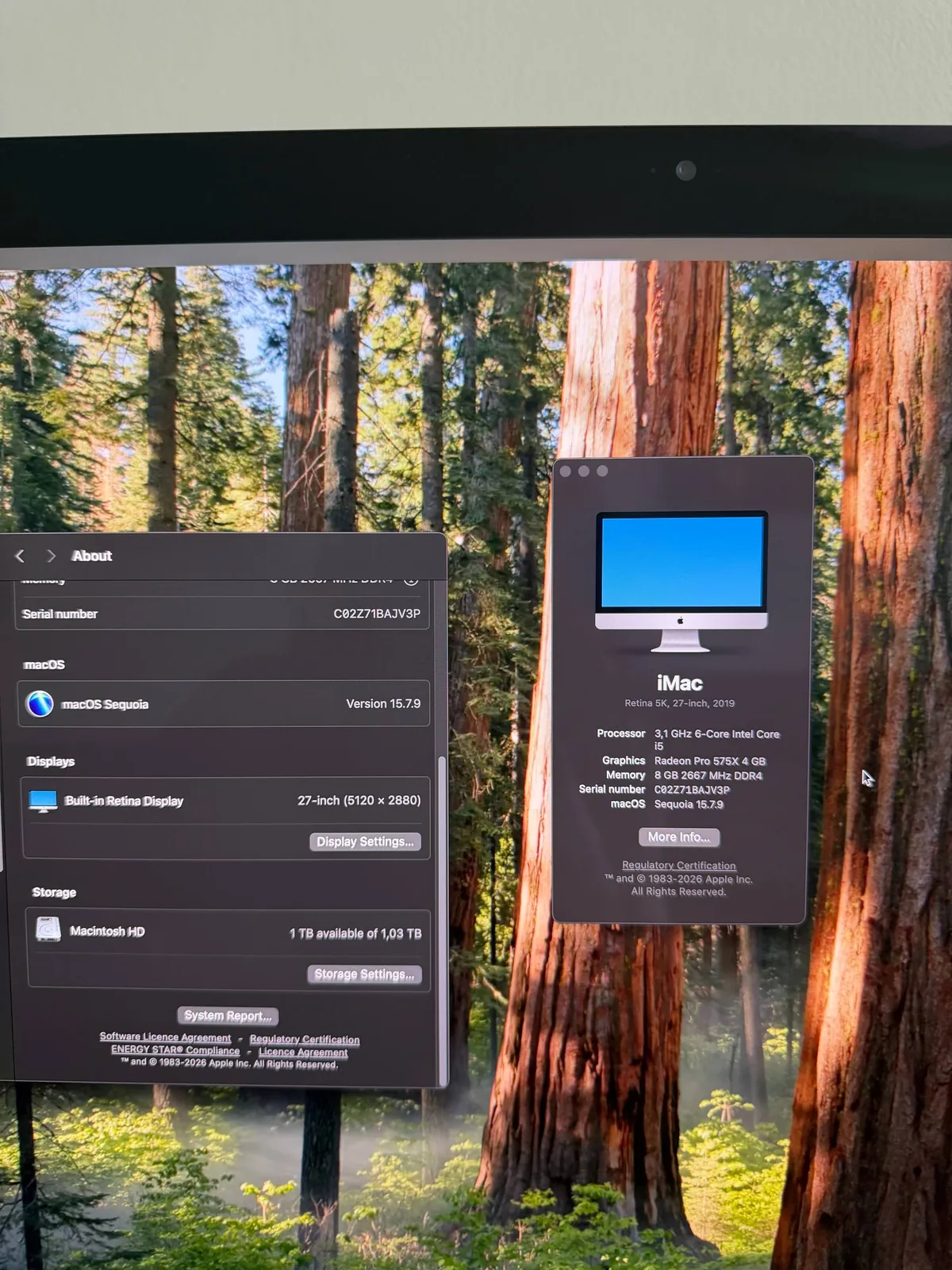Go forward with the right chevron in About
The image size is (952, 1270).
51,556
